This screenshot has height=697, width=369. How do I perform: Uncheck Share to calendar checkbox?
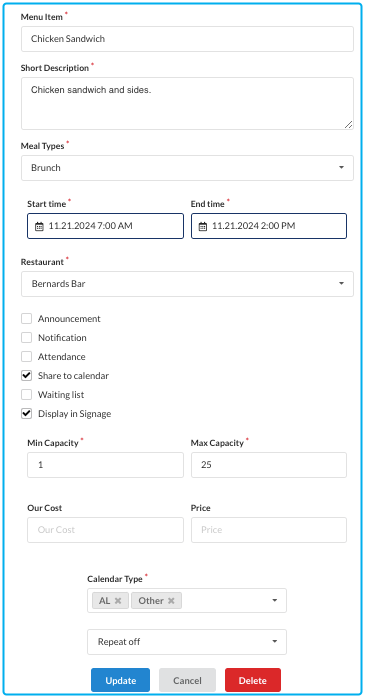pyautogui.click(x=27, y=376)
